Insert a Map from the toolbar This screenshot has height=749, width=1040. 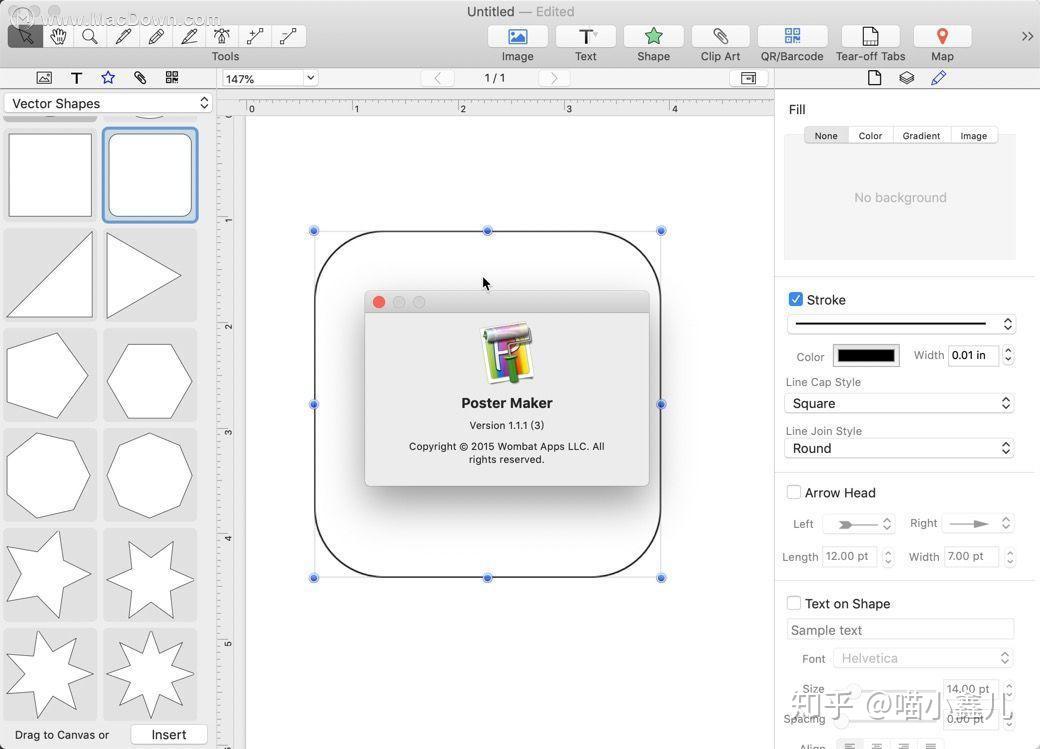click(x=942, y=37)
